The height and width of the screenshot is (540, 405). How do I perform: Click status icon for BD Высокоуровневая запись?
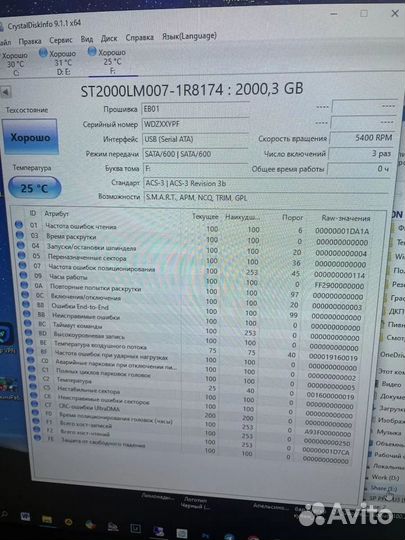point(29,332)
